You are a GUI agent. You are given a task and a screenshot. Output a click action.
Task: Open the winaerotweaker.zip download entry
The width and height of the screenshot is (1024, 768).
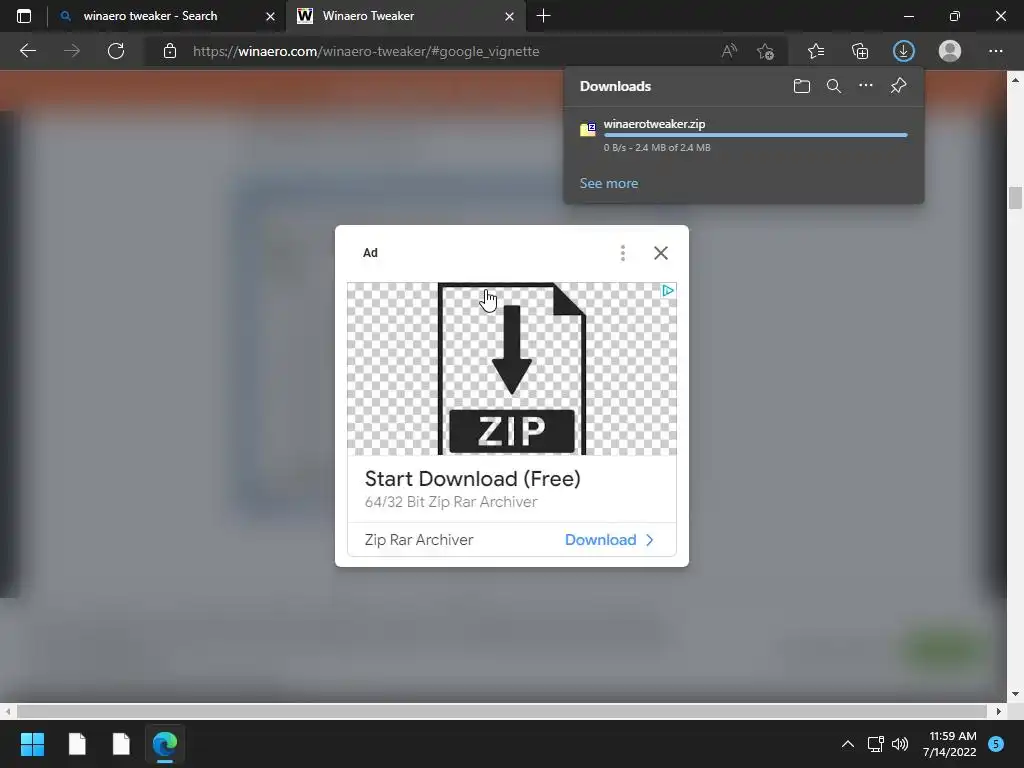click(x=743, y=135)
